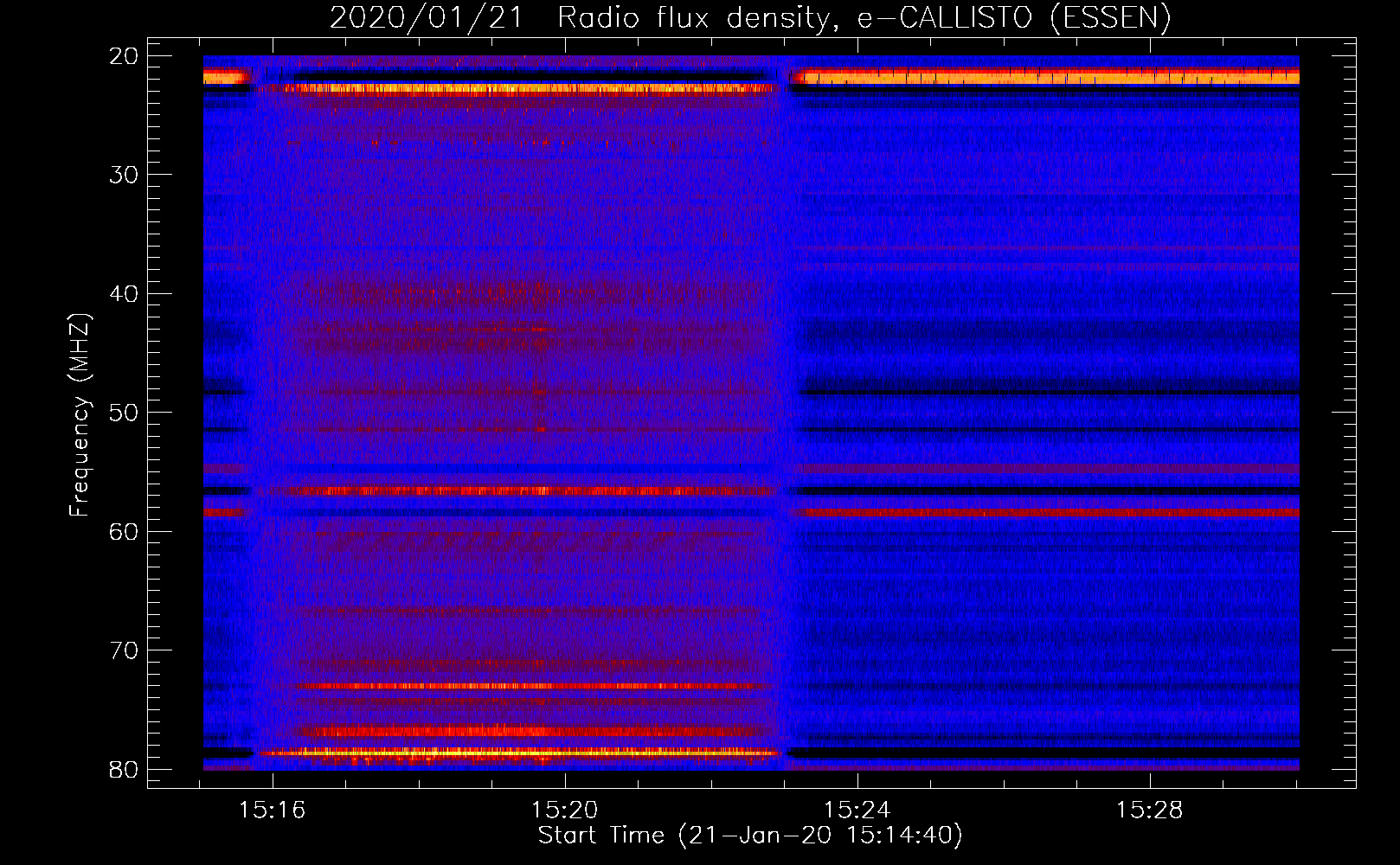
Task: Click the frequency tick label '30'
Action: point(125,175)
